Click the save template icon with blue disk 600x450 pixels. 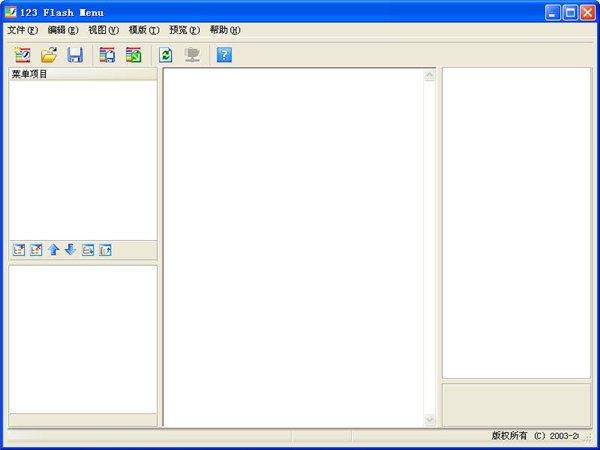click(107, 55)
